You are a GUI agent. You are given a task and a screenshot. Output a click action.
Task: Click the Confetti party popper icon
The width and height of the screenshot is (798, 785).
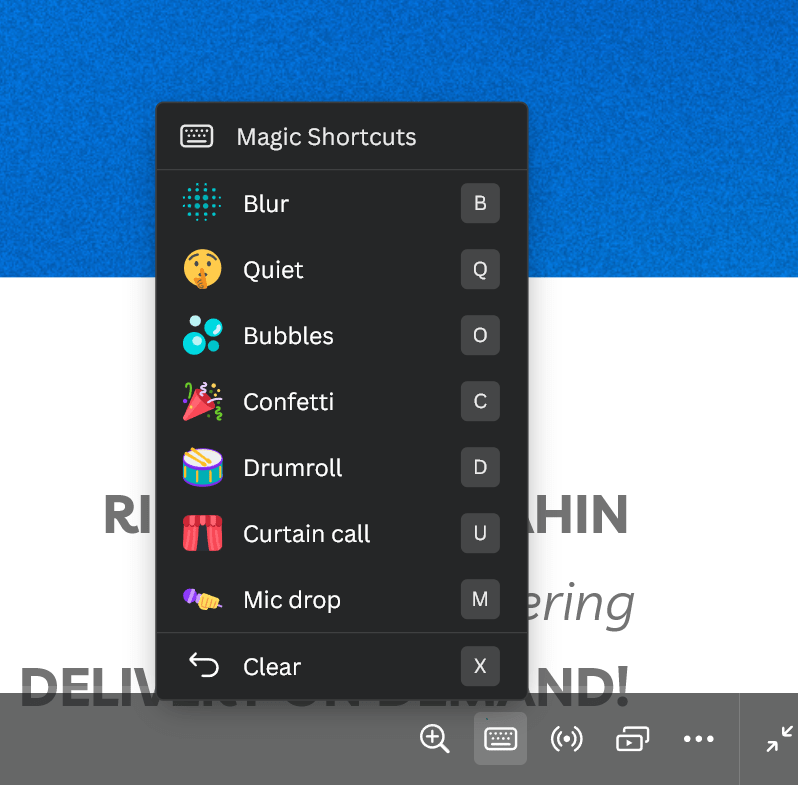[x=202, y=401]
